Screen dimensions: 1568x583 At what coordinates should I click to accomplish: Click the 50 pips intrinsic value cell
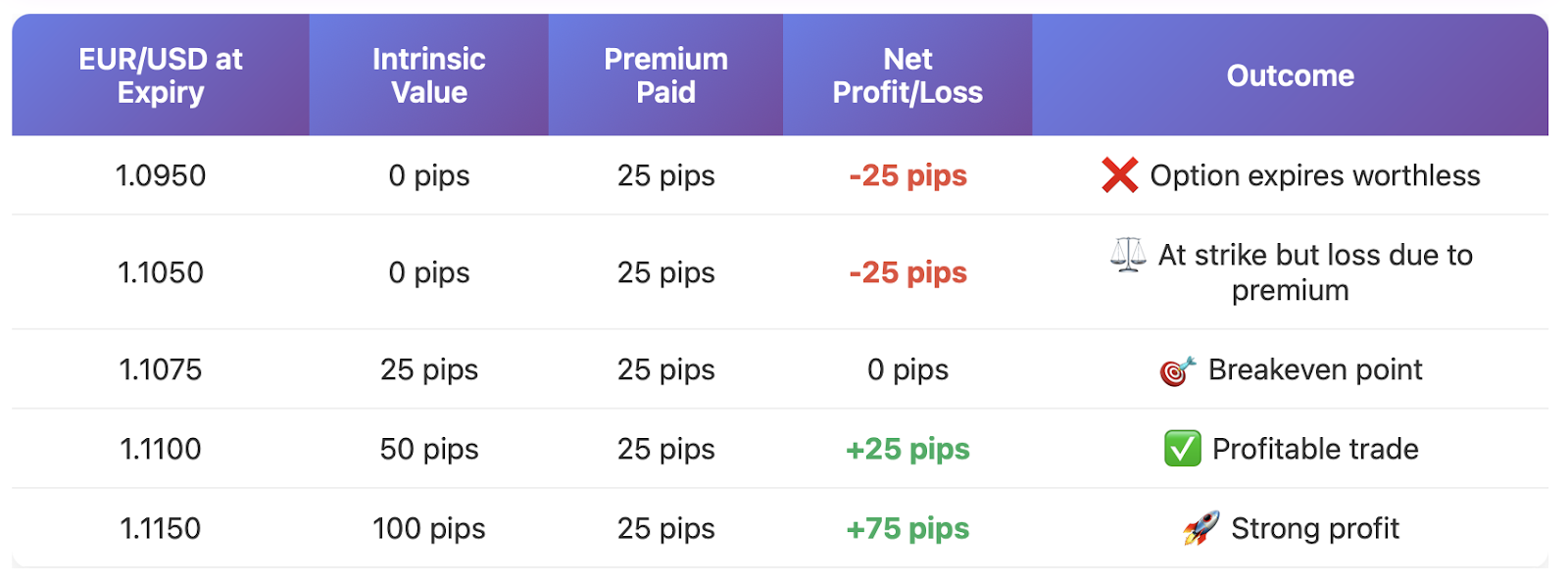(x=429, y=450)
